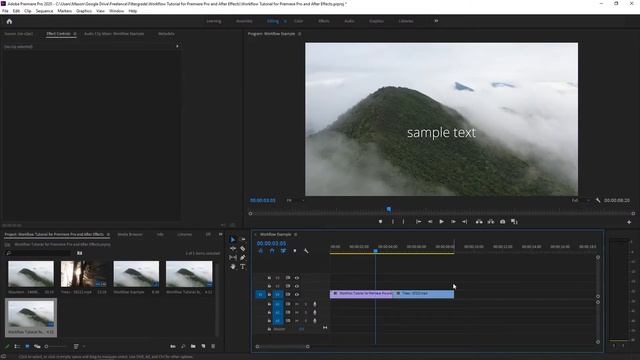Open the Program monitor panel menu
This screenshot has height=360, width=640.
300,34
